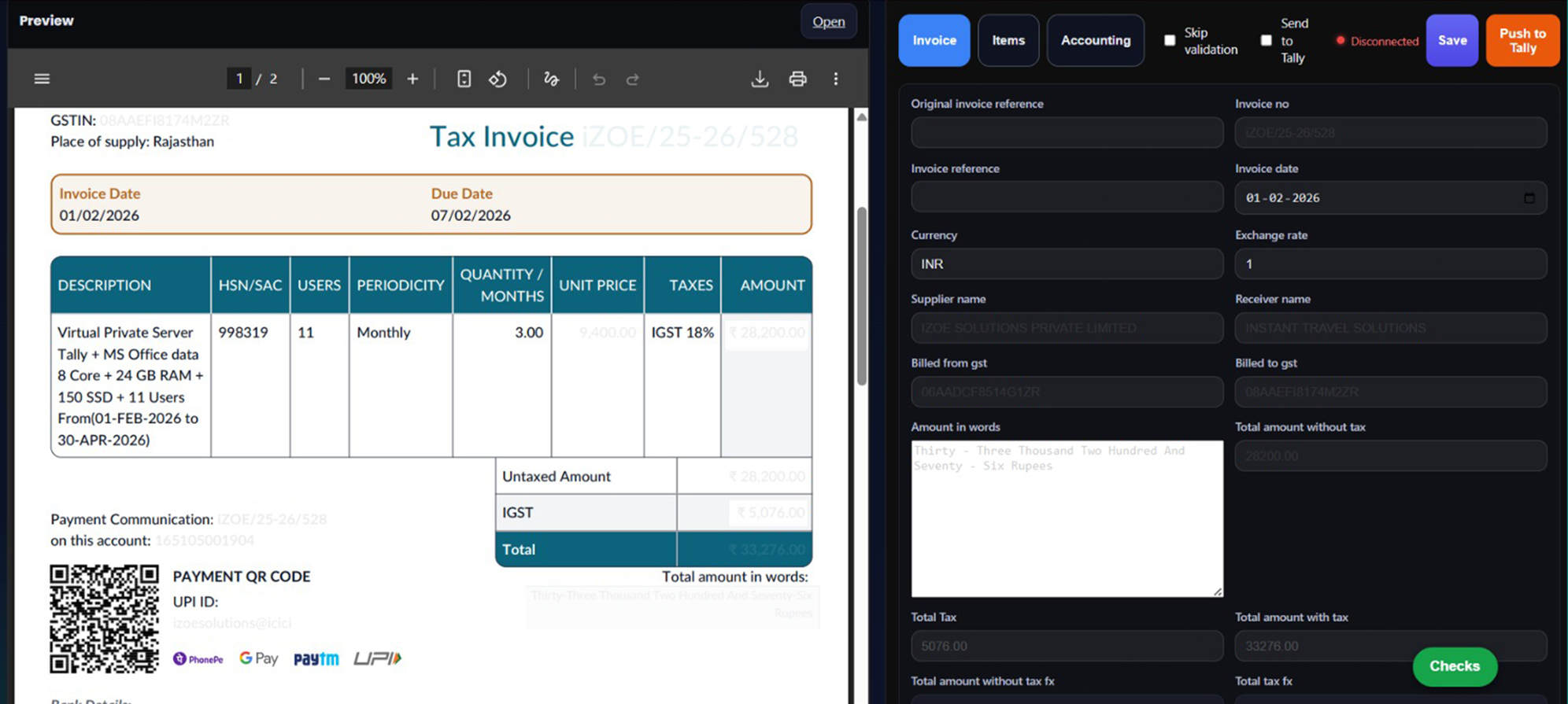The image size is (1568, 704).
Task: Click the Tax Invoice heading text
Action: click(501, 137)
